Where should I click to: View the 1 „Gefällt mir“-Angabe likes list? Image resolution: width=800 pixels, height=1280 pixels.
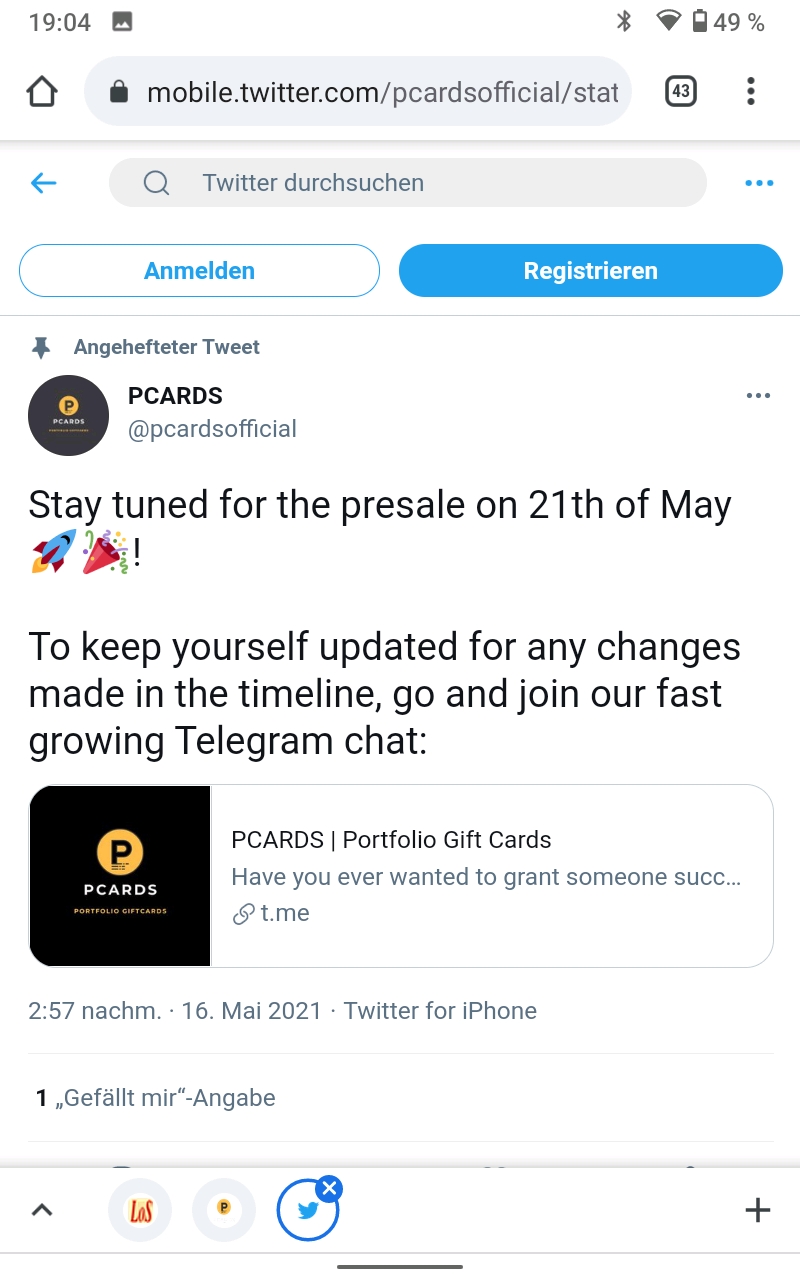pyautogui.click(x=155, y=1098)
